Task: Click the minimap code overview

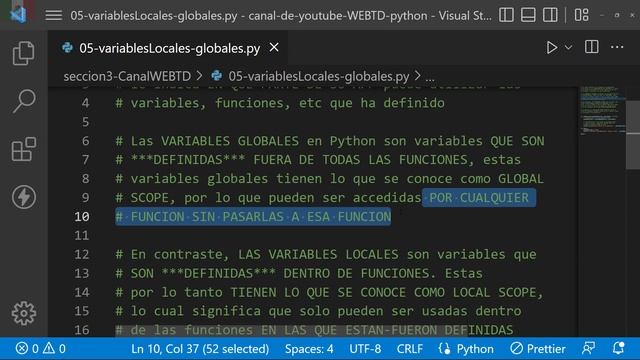Action: (x=602, y=110)
